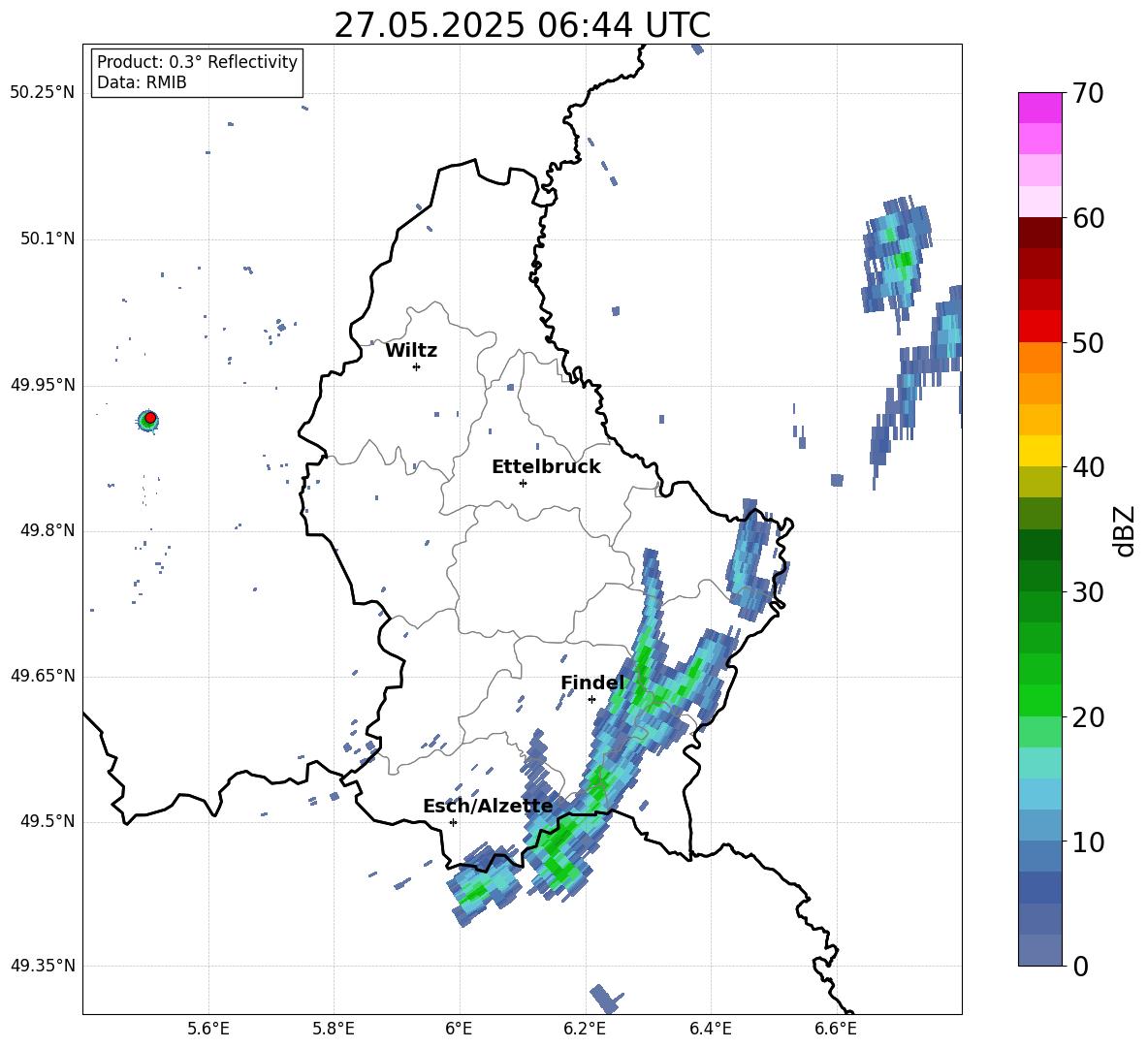Click the 49.35°N latitude label
This screenshot has width=1148, height=1048.
(43, 966)
